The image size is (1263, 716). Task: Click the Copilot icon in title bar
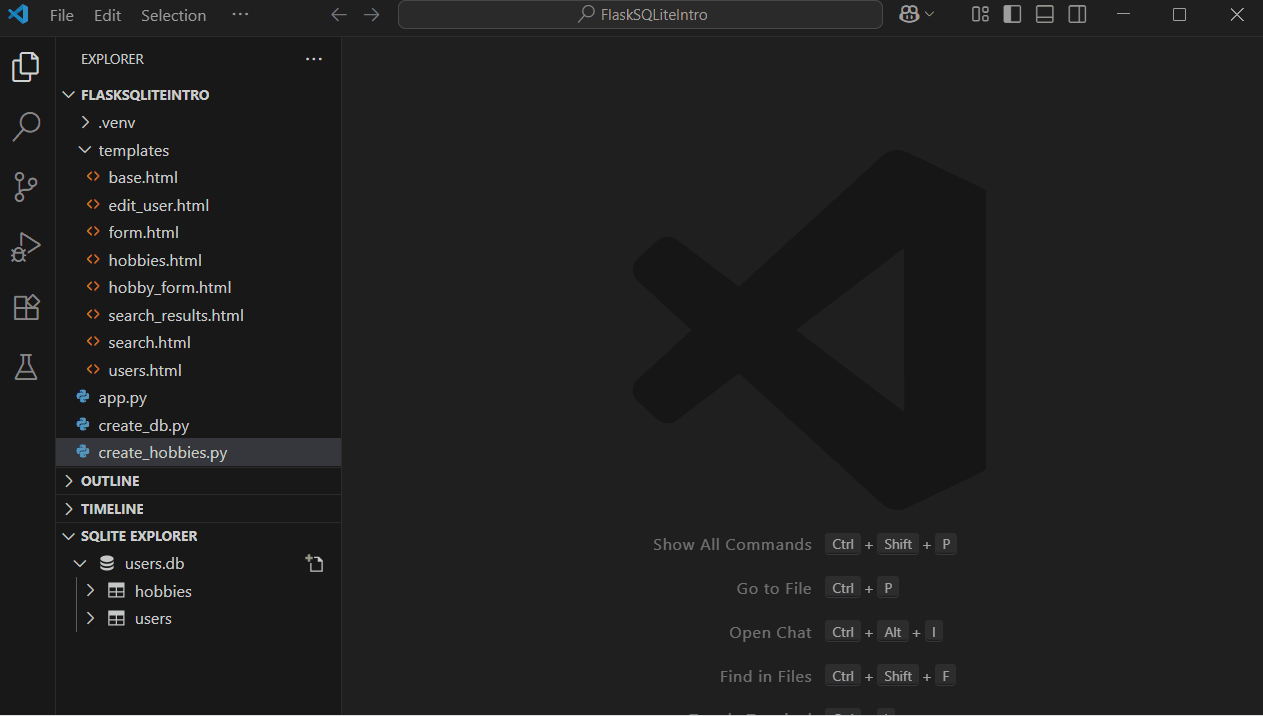coord(909,15)
